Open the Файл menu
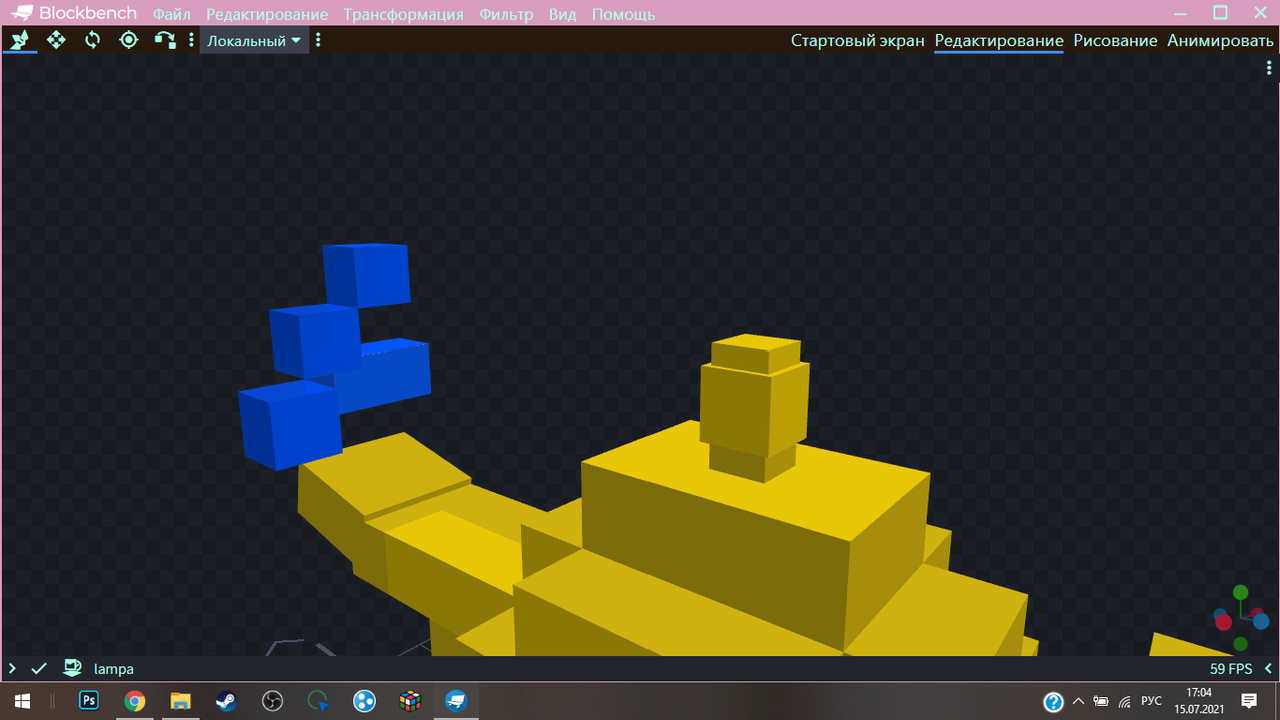1280x720 pixels. coord(172,14)
